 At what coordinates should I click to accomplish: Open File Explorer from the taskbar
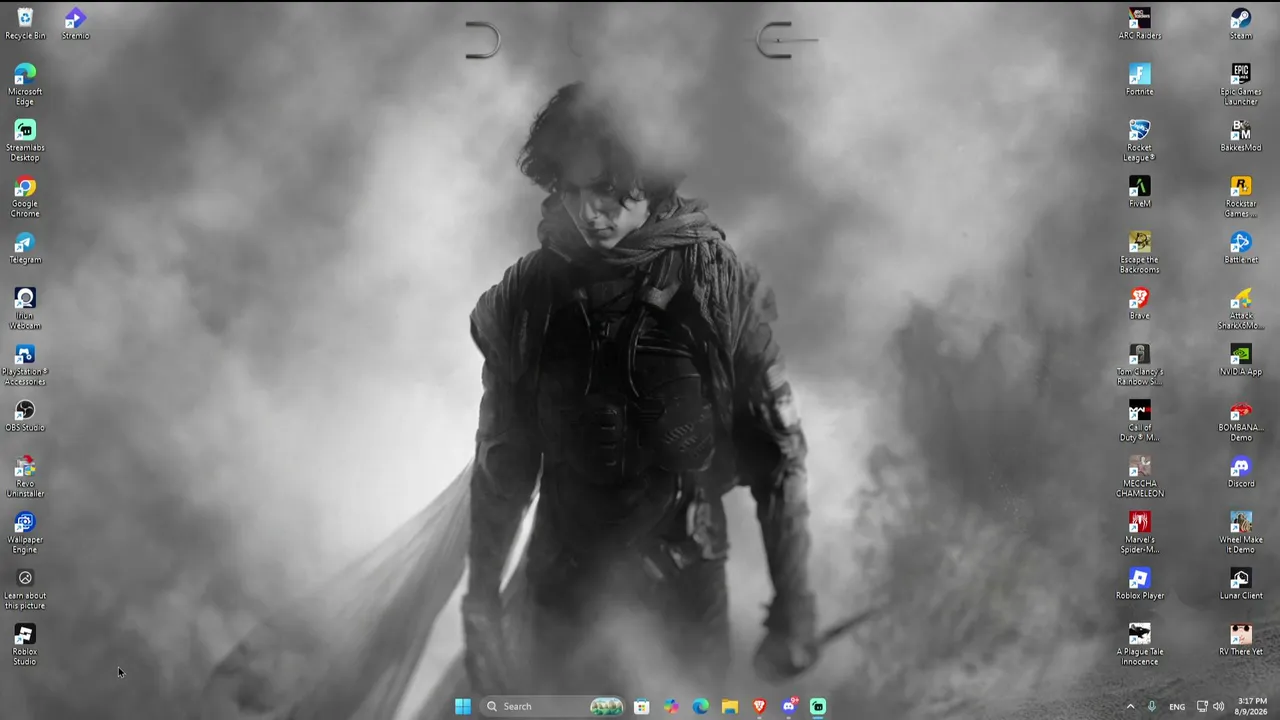730,706
